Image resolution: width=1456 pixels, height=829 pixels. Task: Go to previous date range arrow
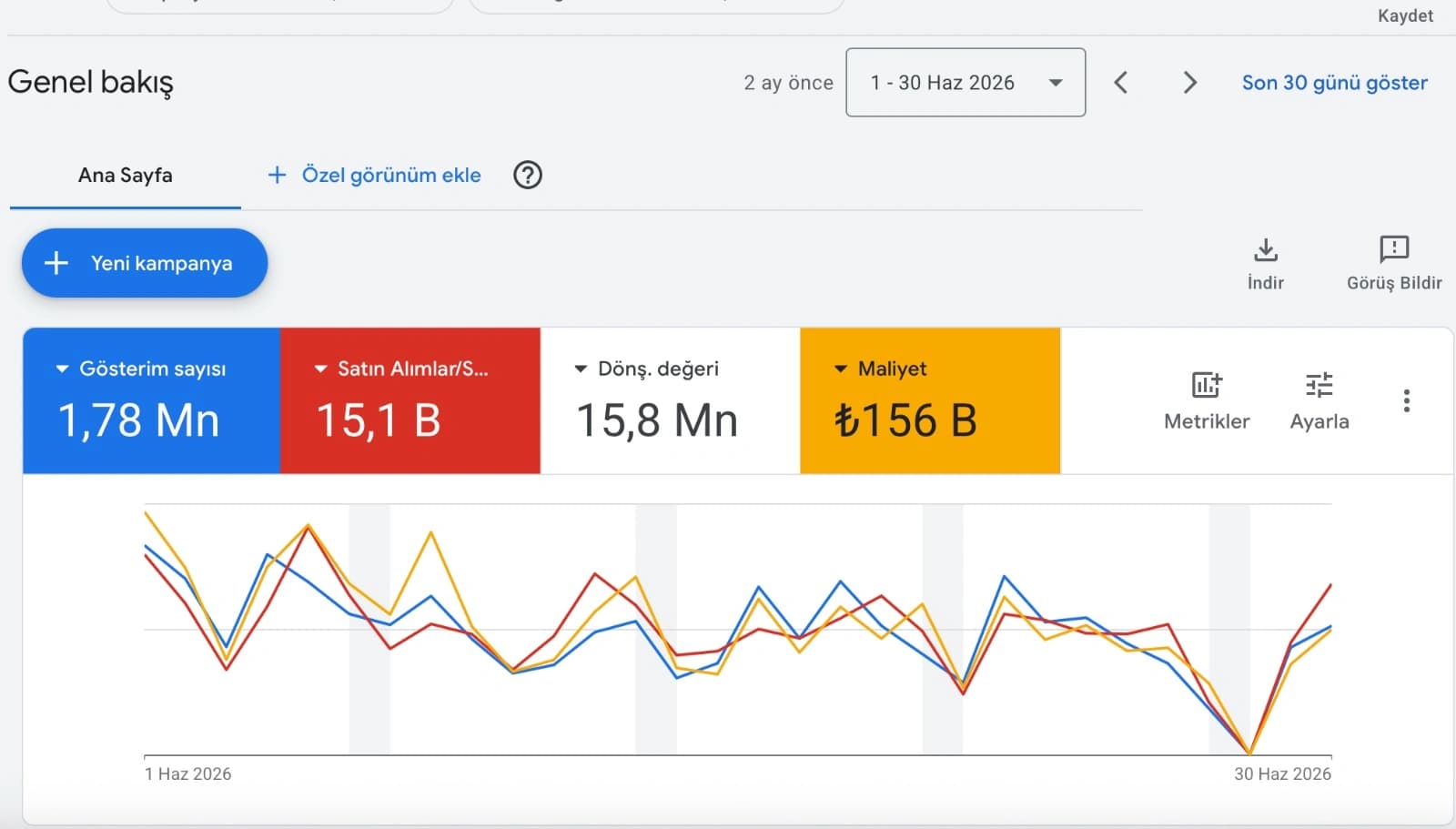tap(1121, 83)
